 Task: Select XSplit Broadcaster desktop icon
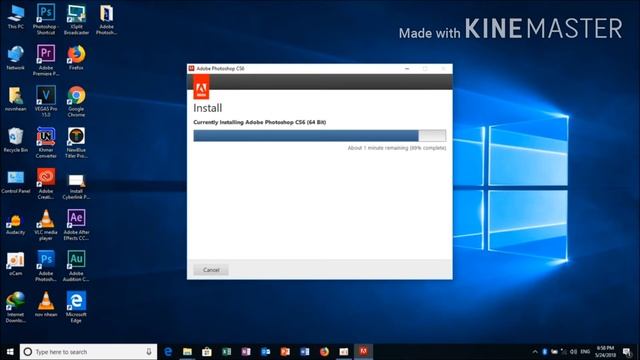click(76, 19)
